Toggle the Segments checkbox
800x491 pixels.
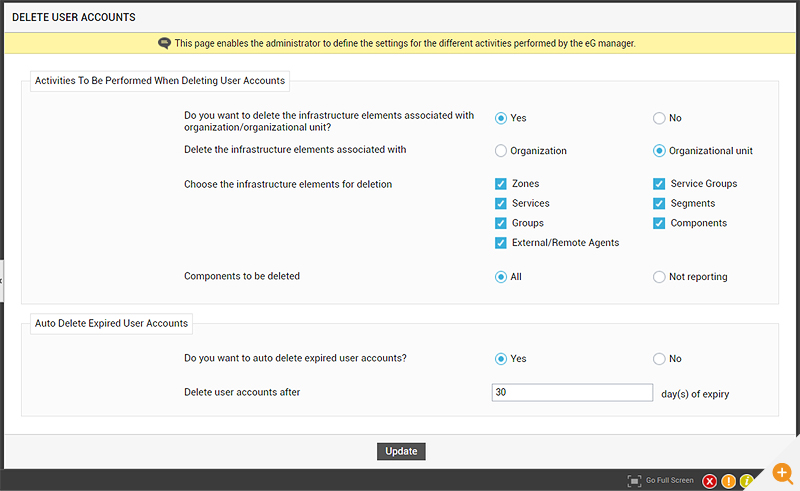[x=659, y=204]
